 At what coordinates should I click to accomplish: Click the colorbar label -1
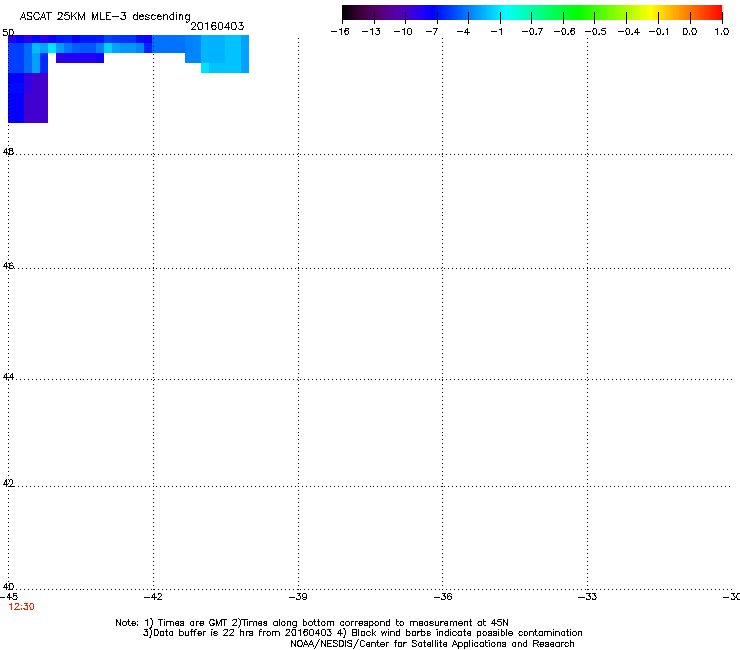(496, 32)
